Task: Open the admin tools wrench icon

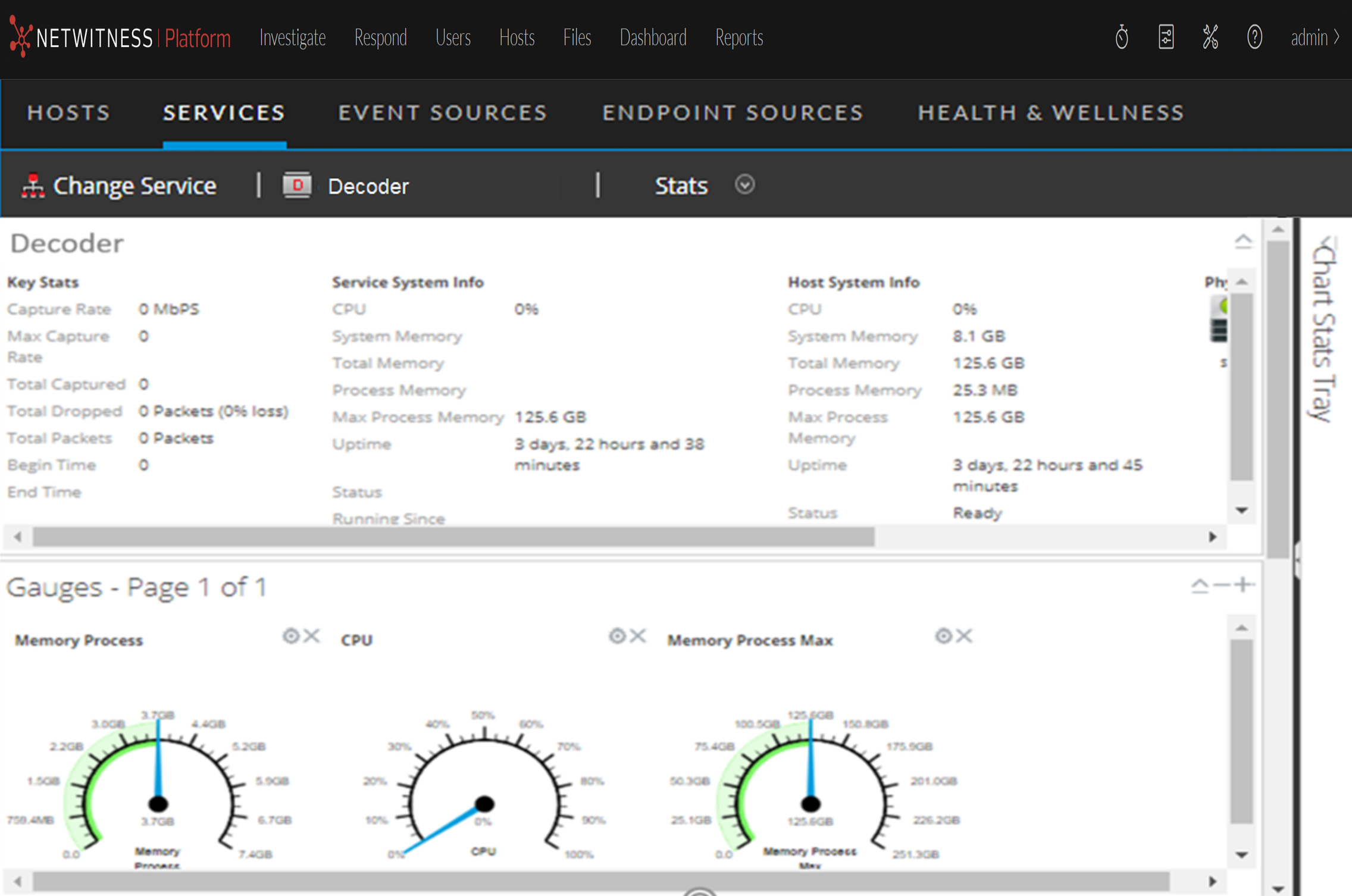Action: click(1210, 37)
